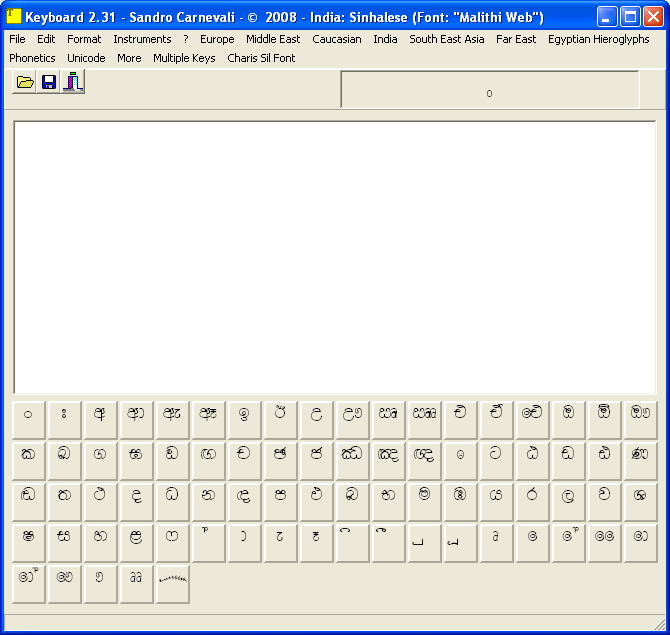Open the More menu
Image resolution: width=670 pixels, height=635 pixels.
(x=129, y=58)
